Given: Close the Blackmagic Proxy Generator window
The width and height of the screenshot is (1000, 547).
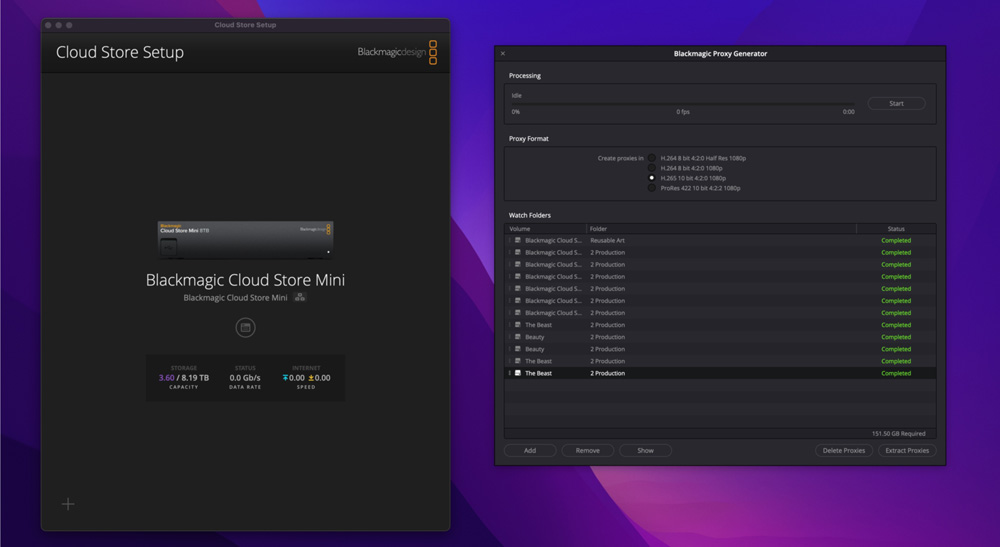Looking at the screenshot, I should [x=503, y=54].
